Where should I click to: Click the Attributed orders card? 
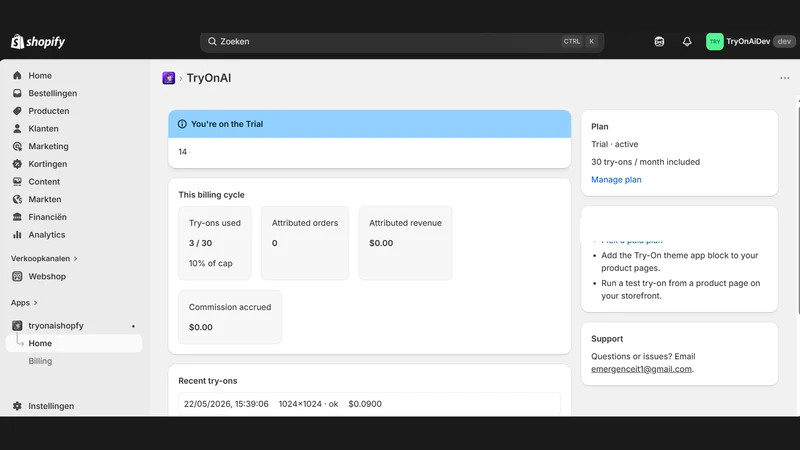305,243
